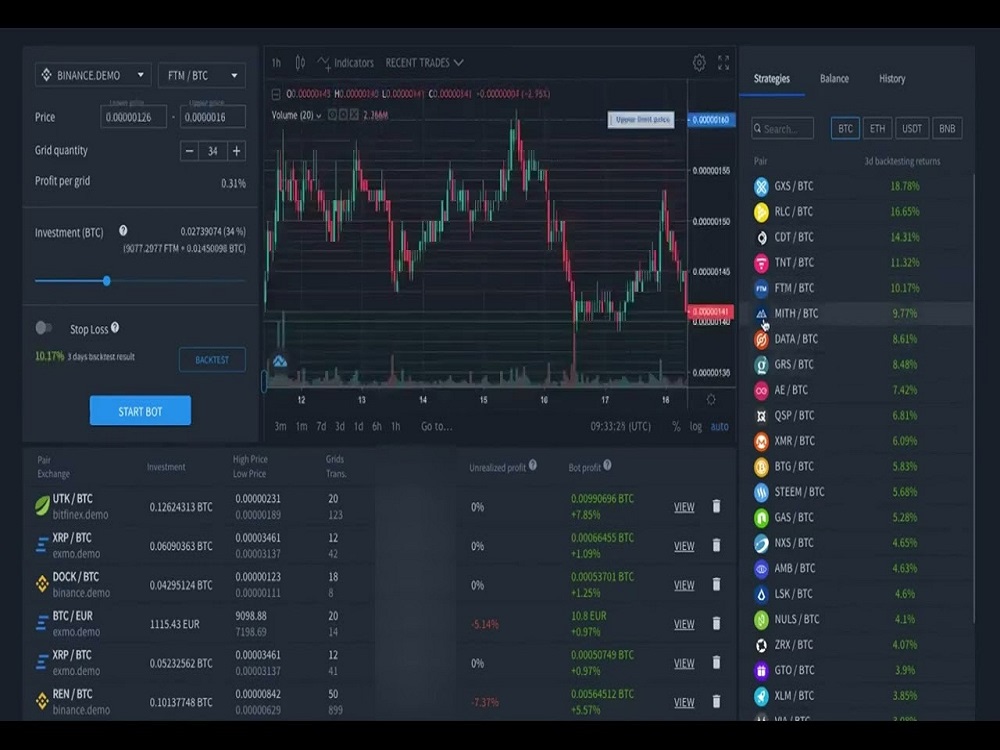Click the Stop Loss help icon
Image resolution: width=1000 pixels, height=750 pixels.
pyautogui.click(x=115, y=327)
